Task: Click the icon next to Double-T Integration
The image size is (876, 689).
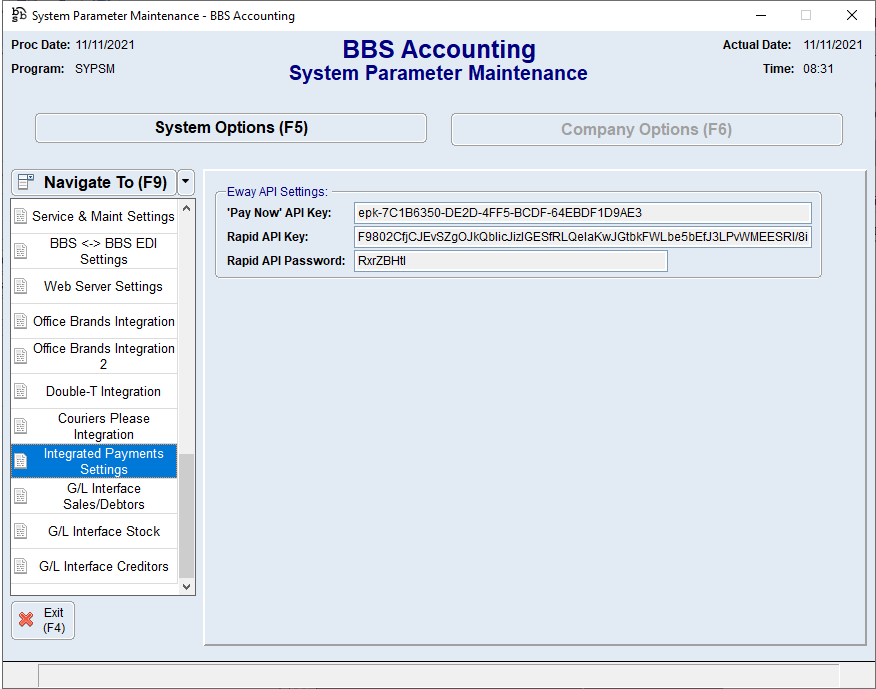Action: 21,392
